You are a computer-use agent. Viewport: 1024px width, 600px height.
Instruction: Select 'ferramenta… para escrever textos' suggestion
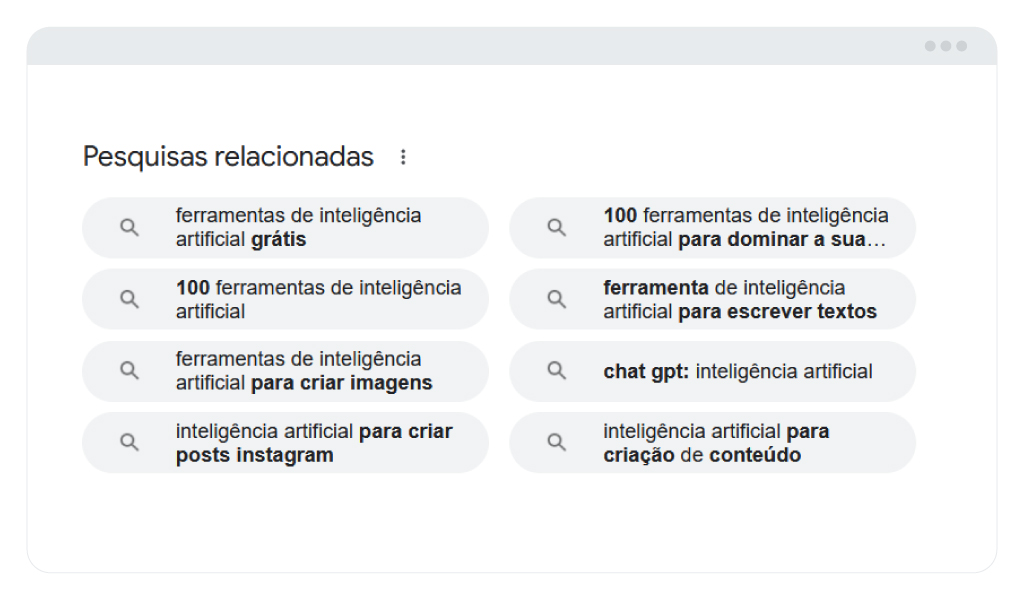pyautogui.click(x=712, y=299)
